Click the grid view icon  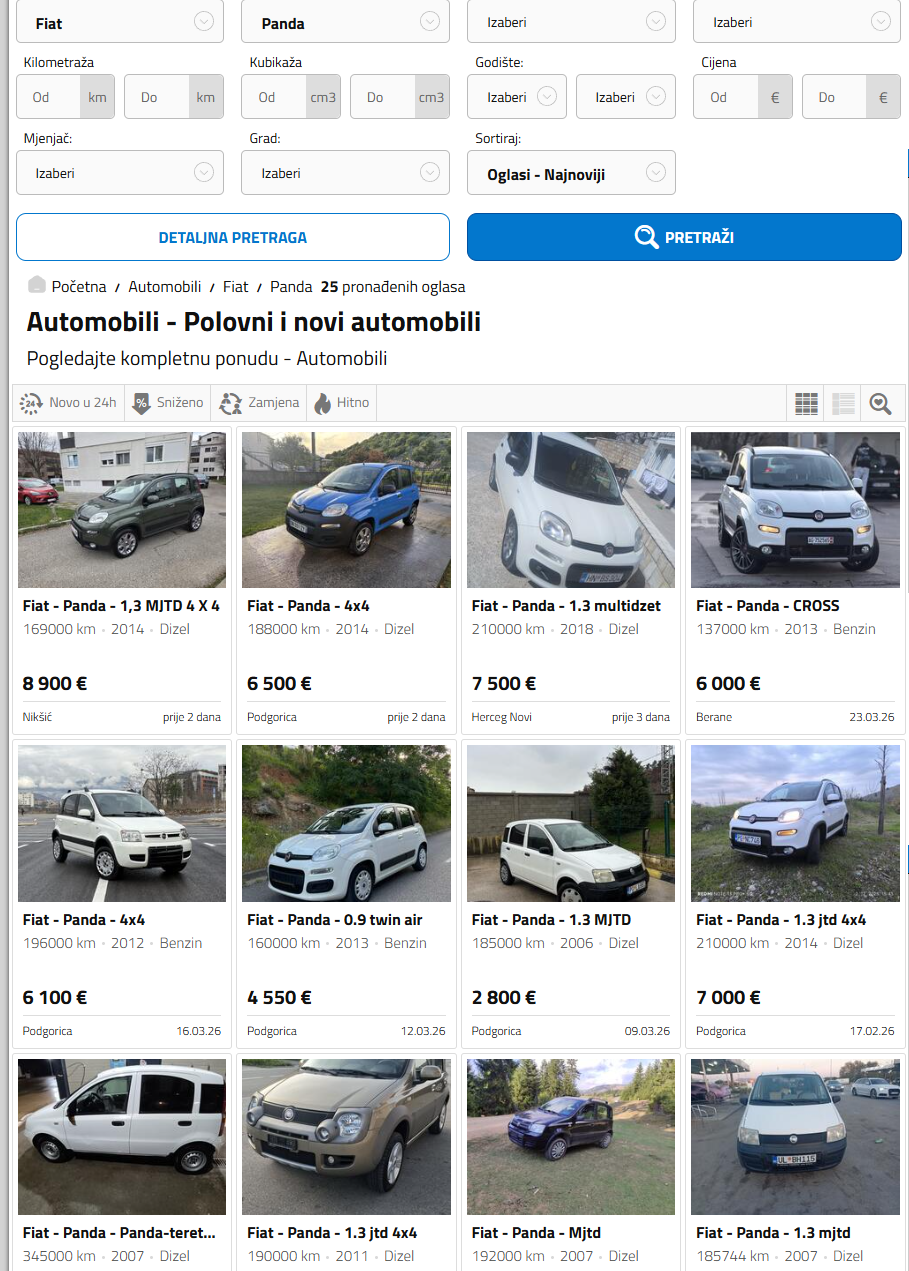coord(806,403)
